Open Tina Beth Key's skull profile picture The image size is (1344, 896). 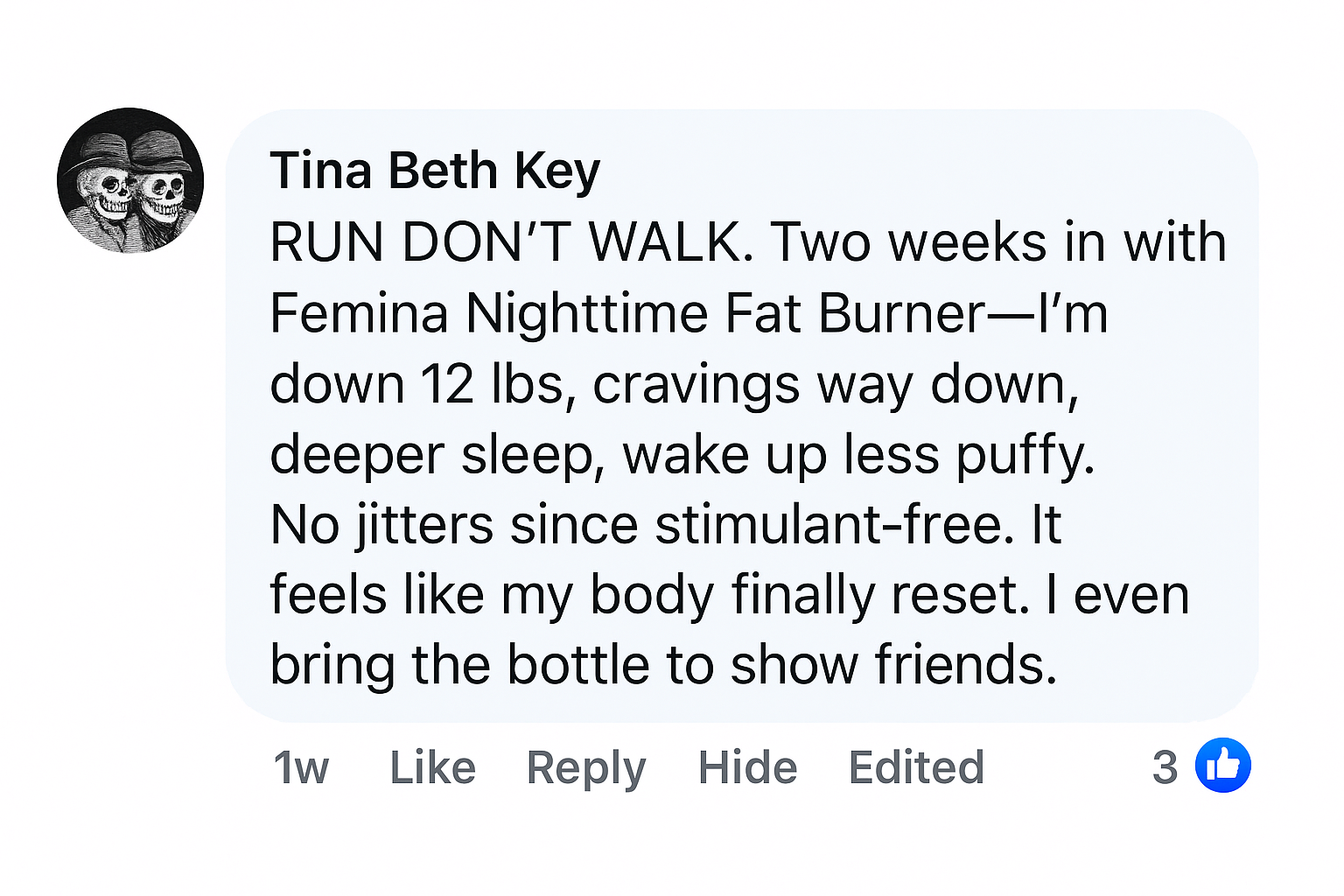130,181
